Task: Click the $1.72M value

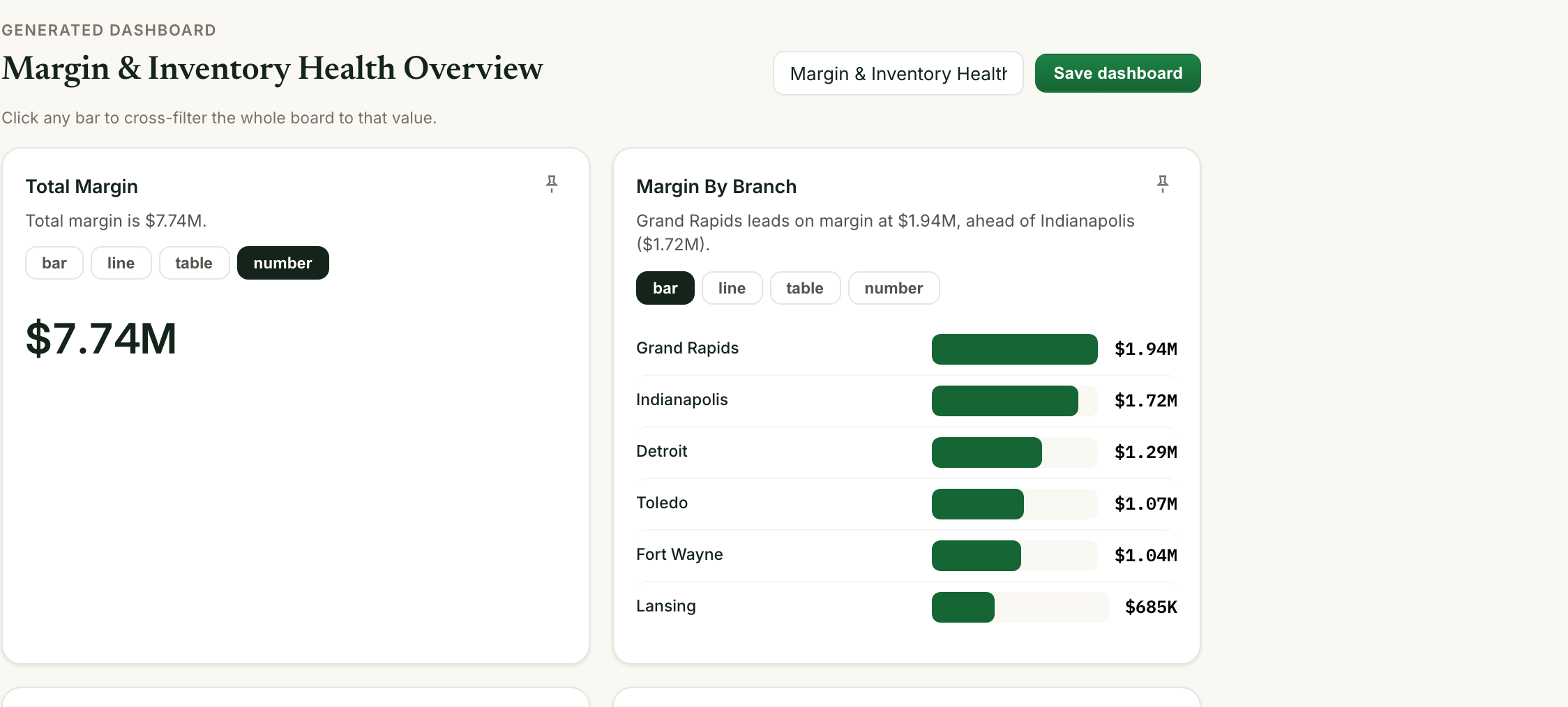Action: point(1146,401)
